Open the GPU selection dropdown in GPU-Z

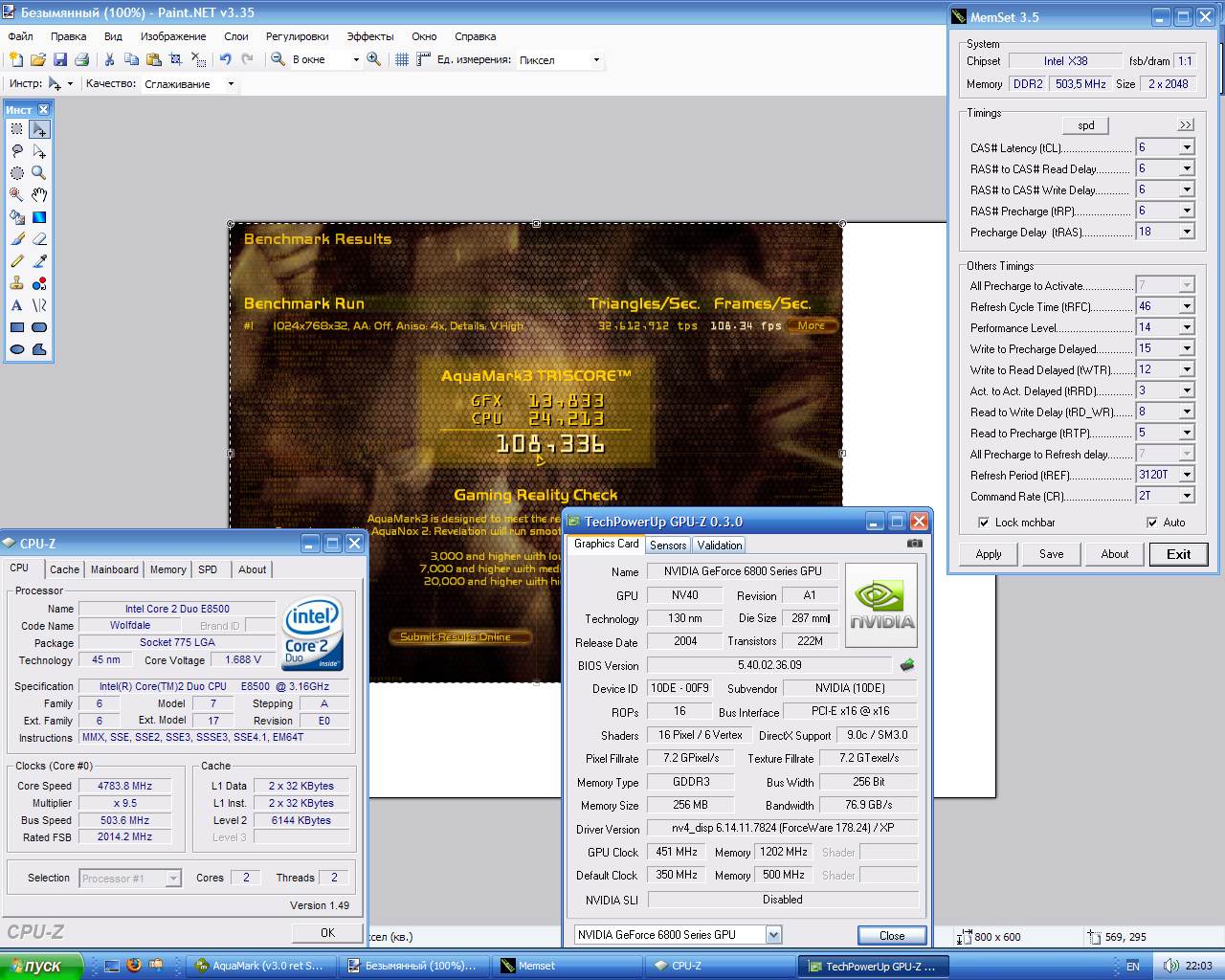773,935
